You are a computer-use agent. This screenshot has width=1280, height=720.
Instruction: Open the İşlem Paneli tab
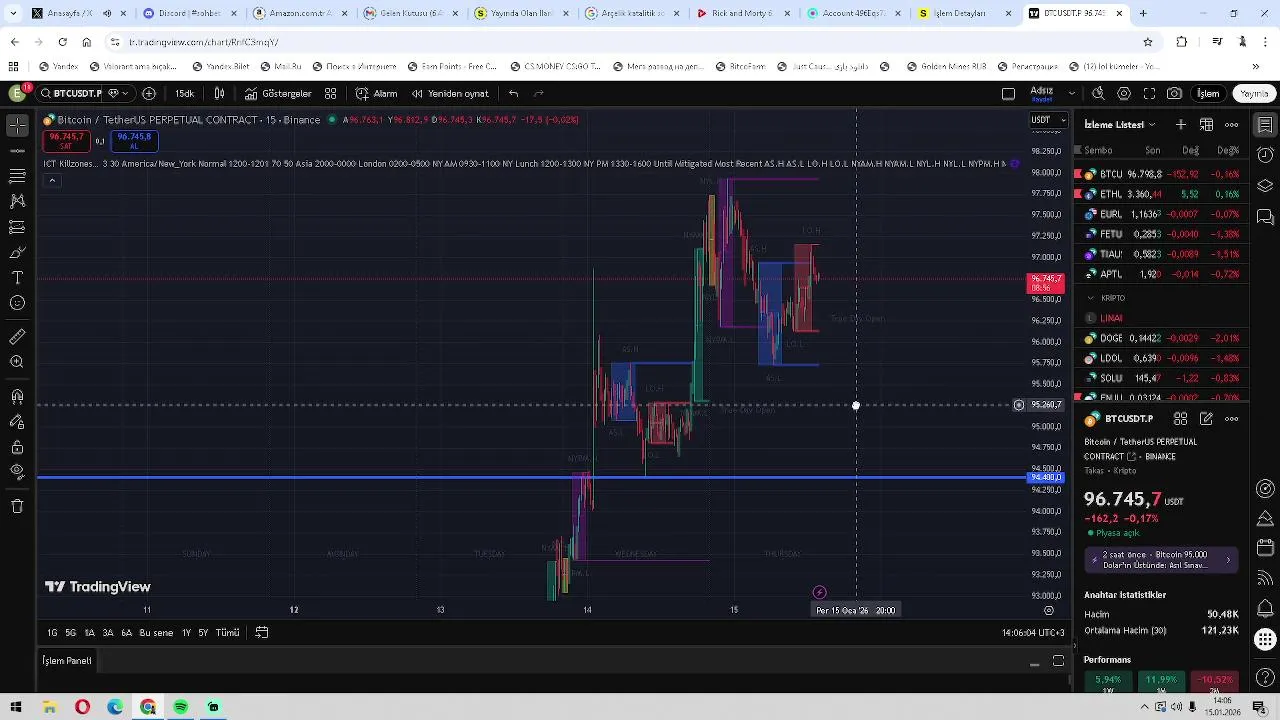[x=67, y=660]
